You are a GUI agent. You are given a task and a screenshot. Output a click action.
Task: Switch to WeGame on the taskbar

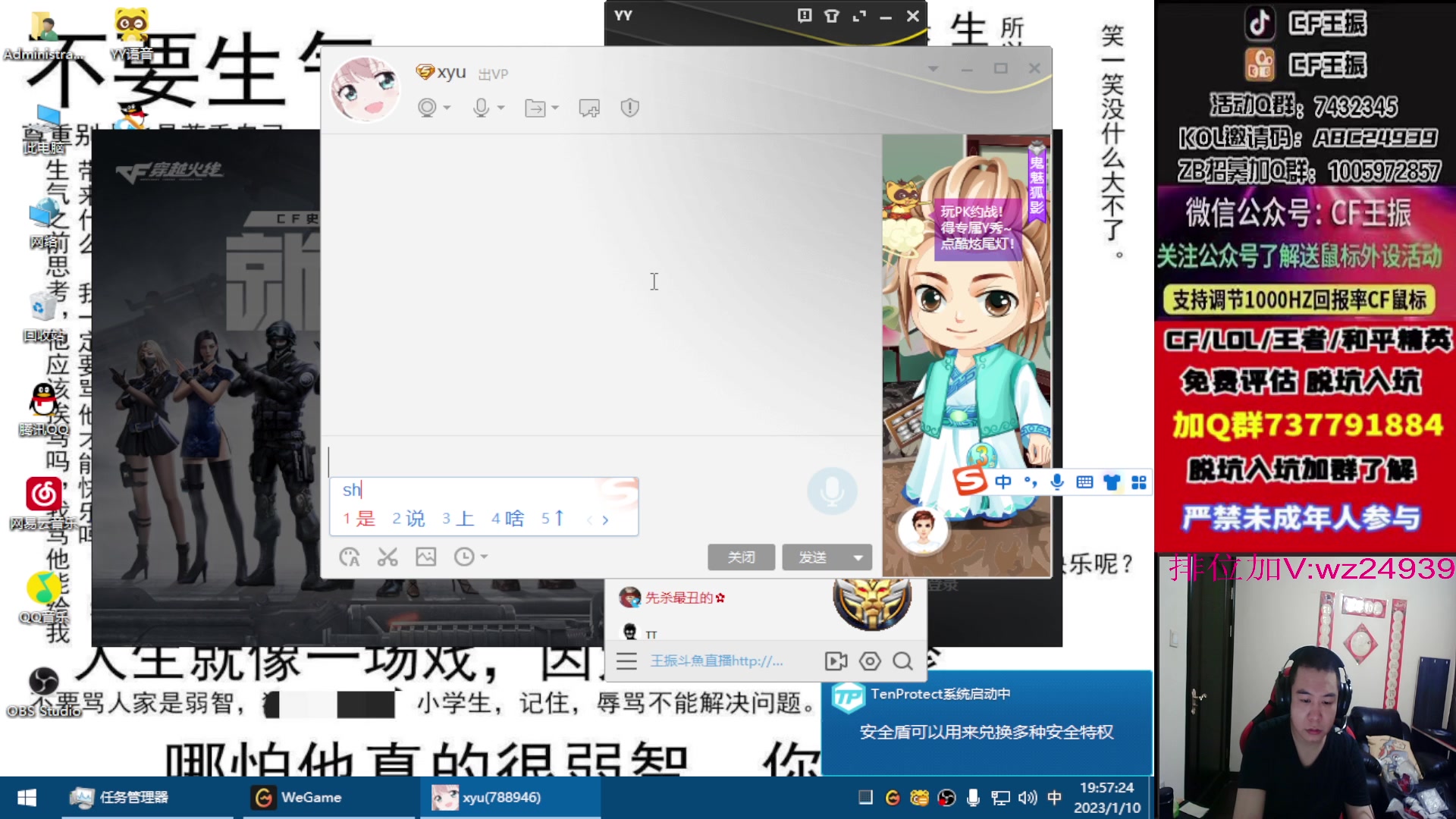click(329, 798)
